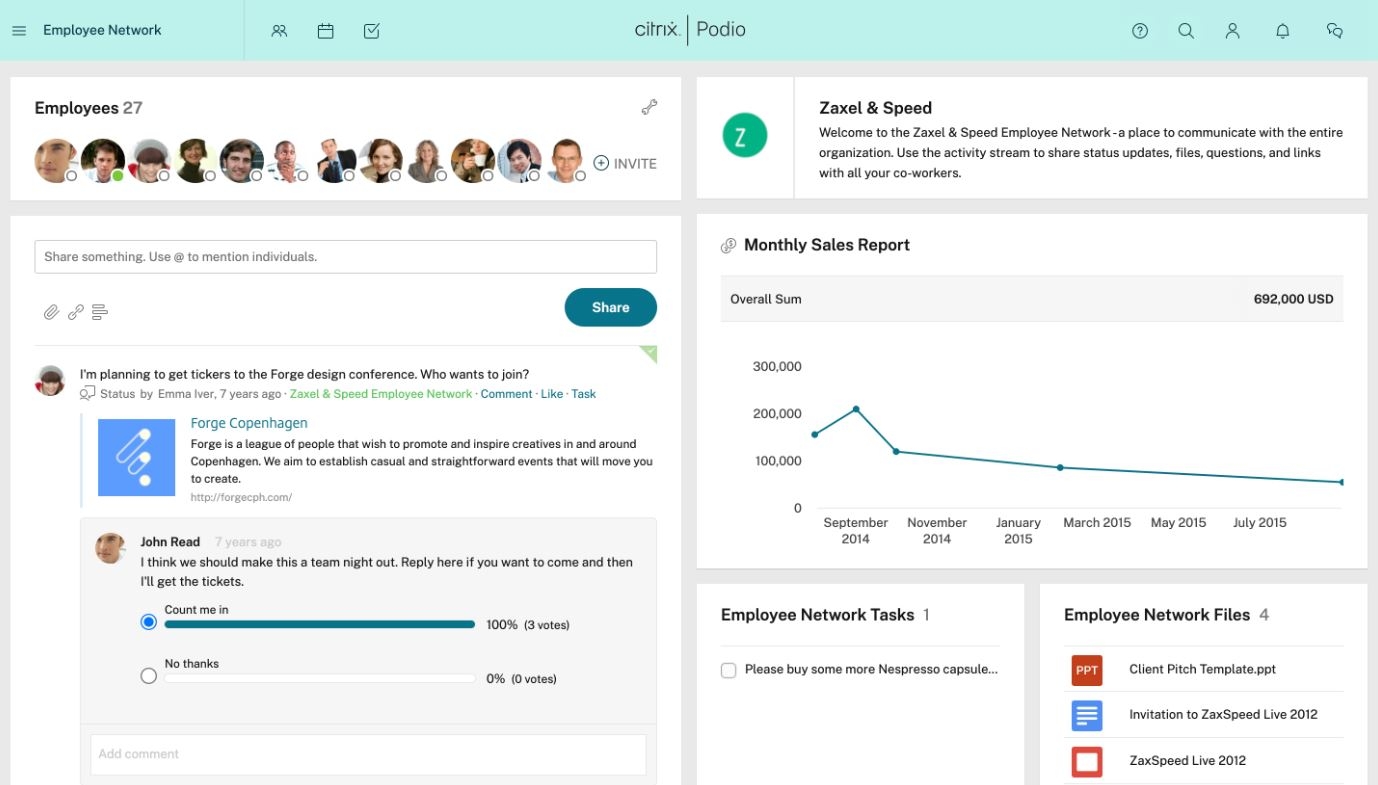This screenshot has width=1378, height=785.
Task: Click the green corner flag on the post
Action: click(649, 353)
